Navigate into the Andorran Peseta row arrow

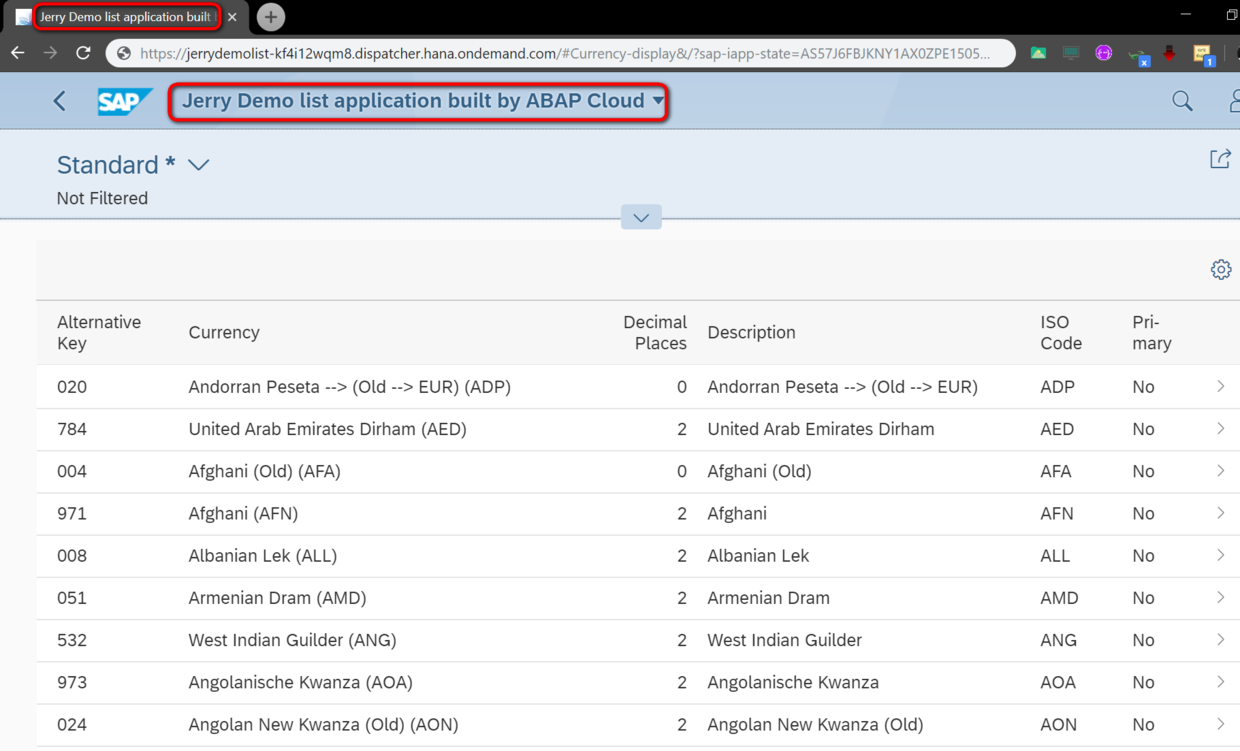click(x=1220, y=386)
